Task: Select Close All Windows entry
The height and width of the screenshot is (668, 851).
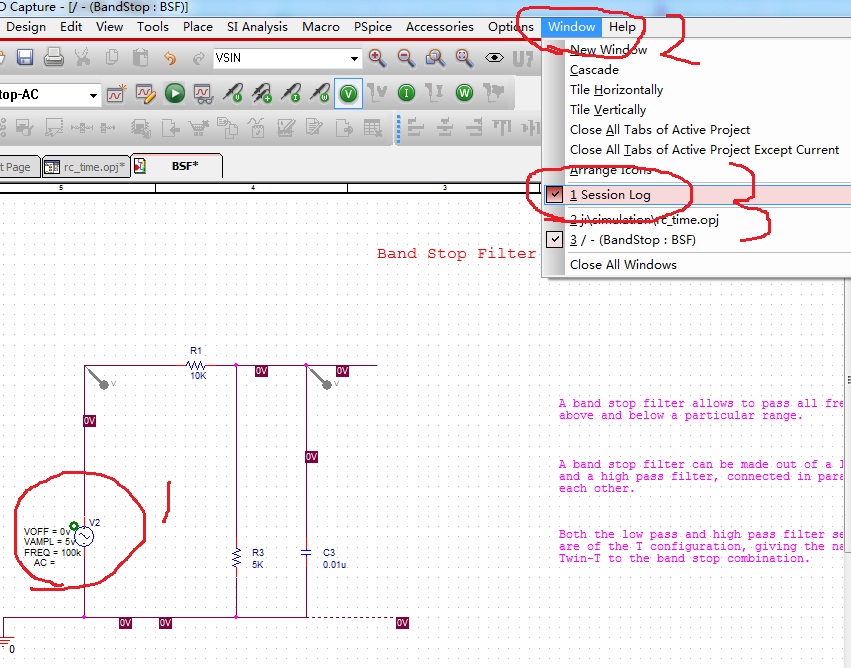Action: (x=623, y=265)
